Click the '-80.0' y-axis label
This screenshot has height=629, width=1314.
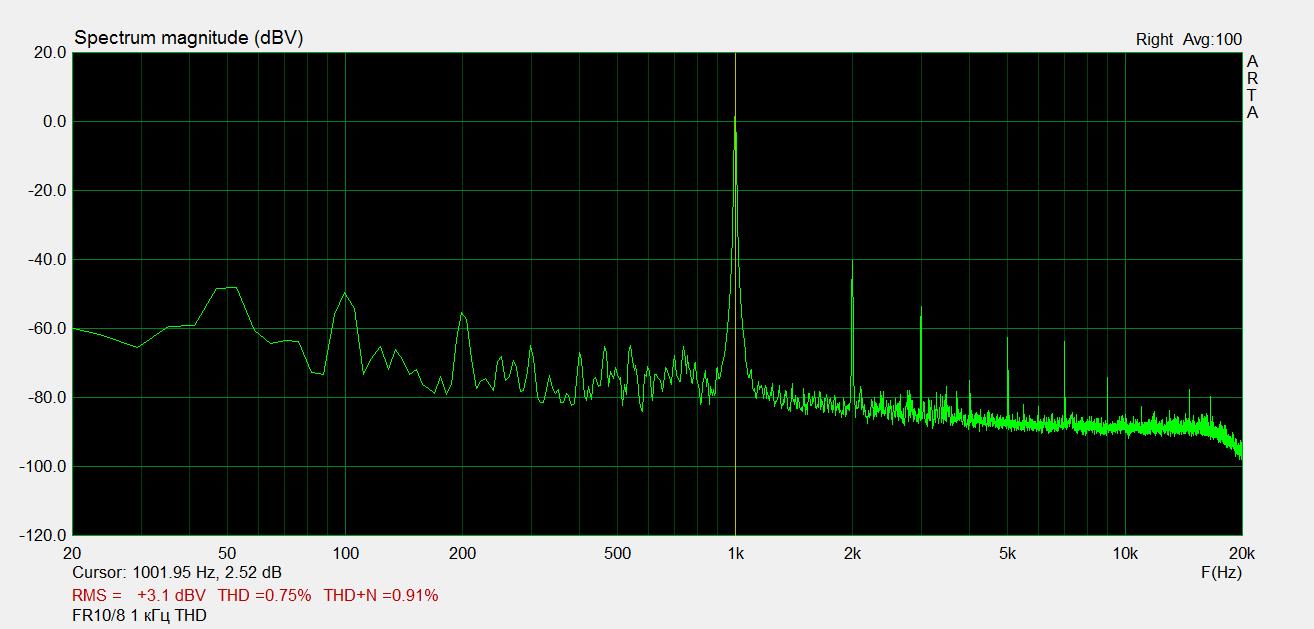(x=47, y=398)
